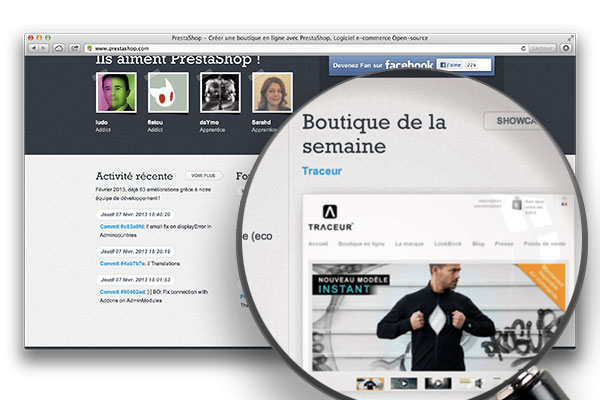The width and height of the screenshot is (600, 400).
Task: Open the Share icon in toolbar
Action: [75, 48]
